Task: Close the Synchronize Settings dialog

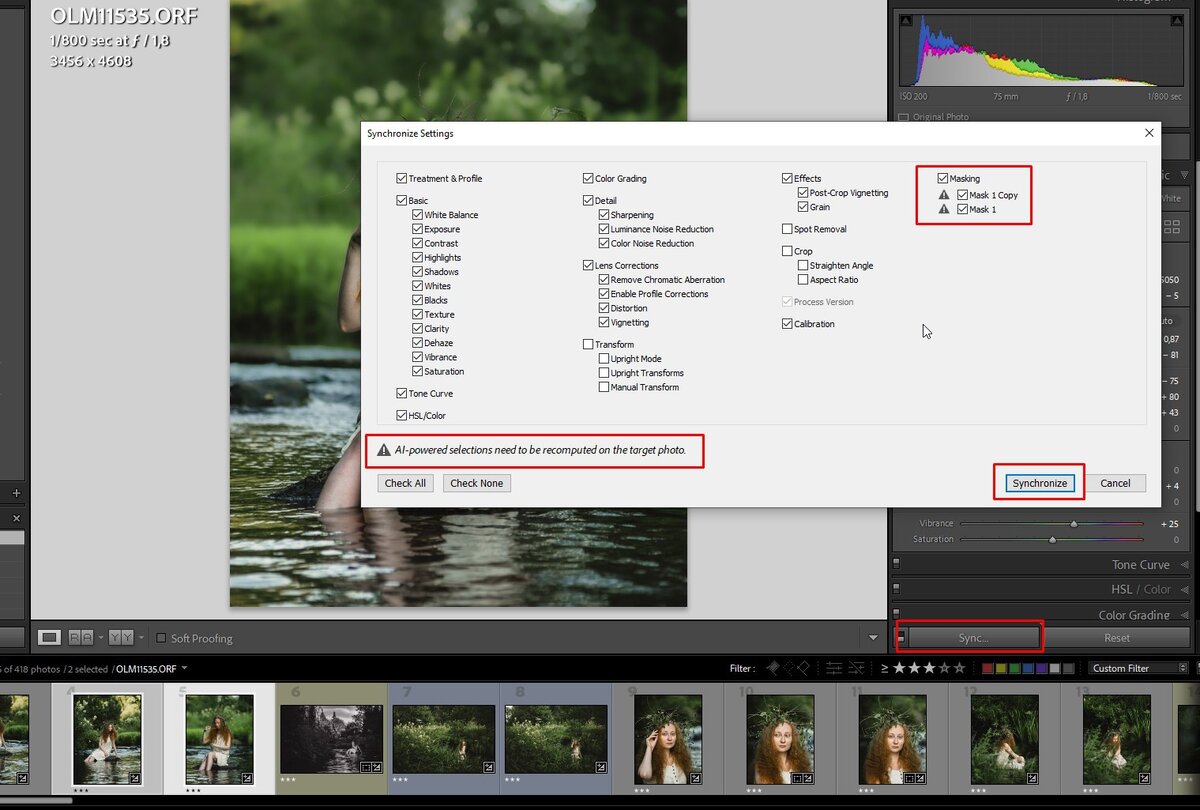Action: coord(1149,133)
